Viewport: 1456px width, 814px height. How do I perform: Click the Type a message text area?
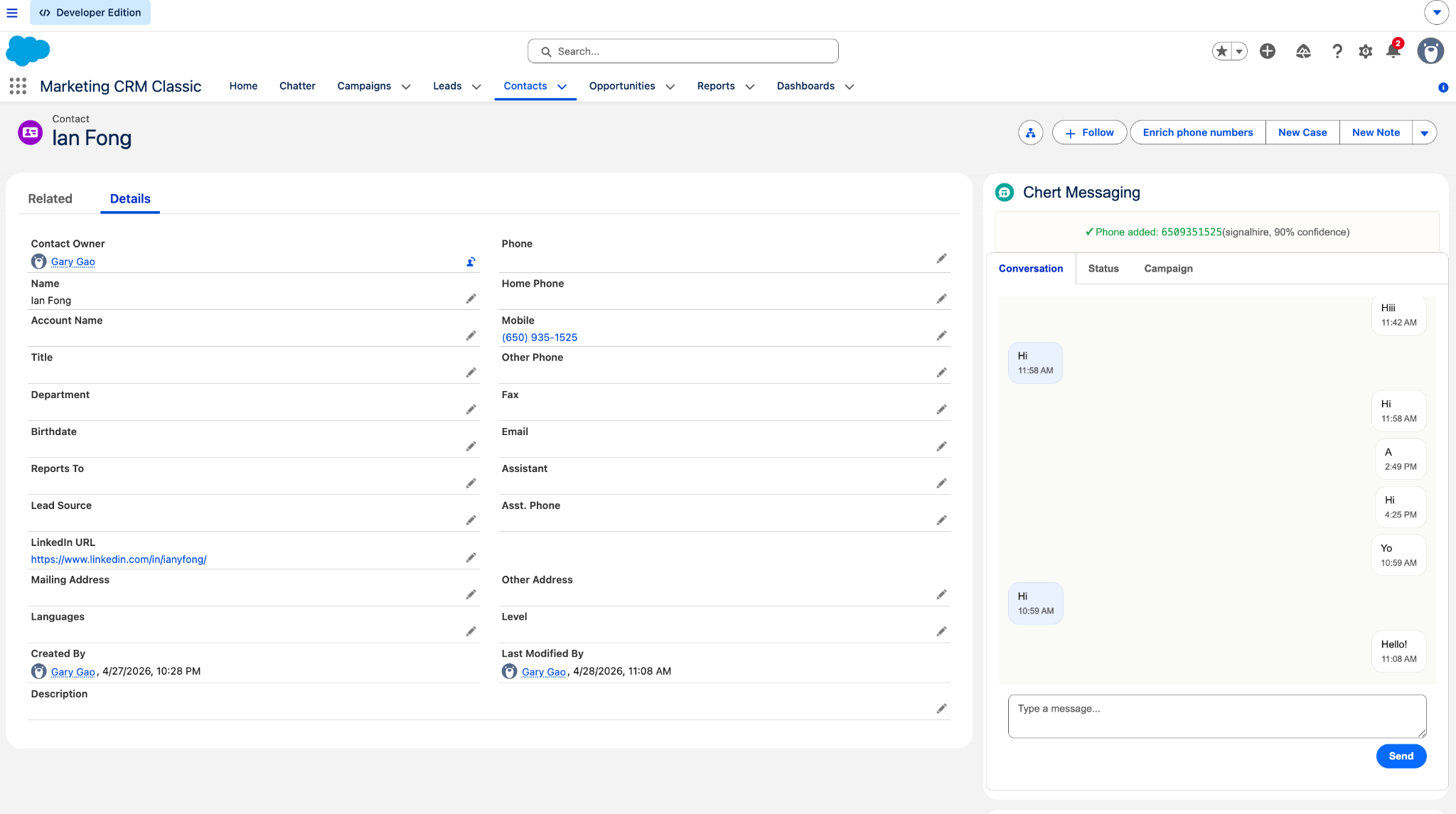[1217, 717]
